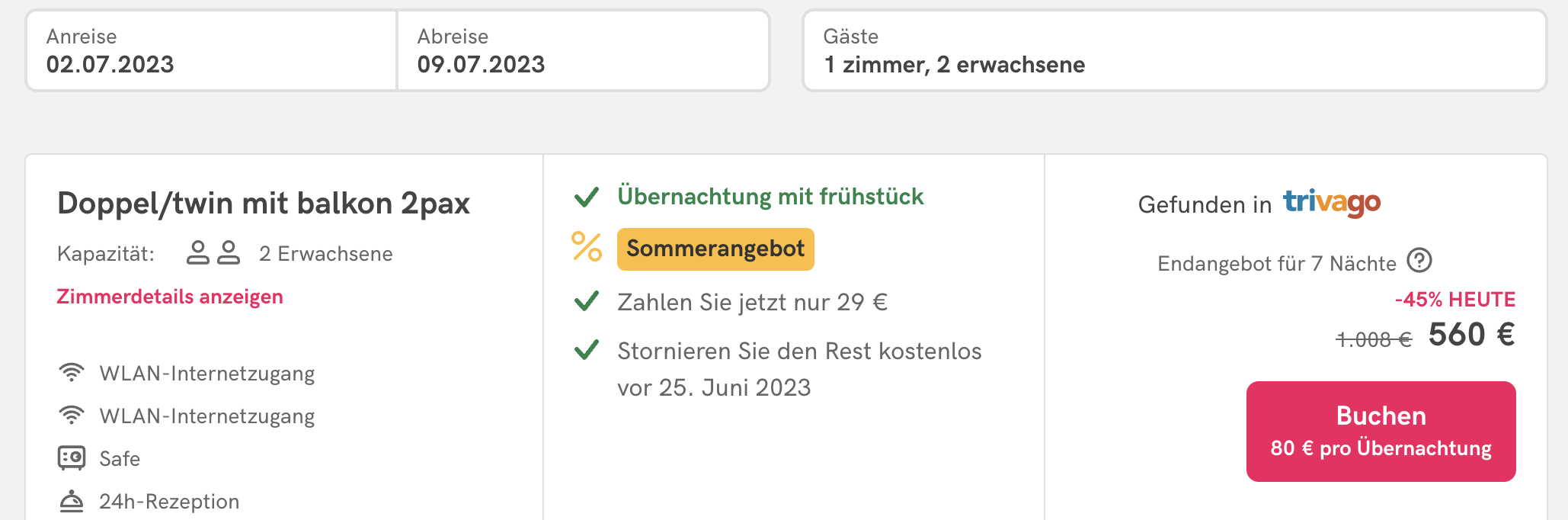Click the second WLAN wifi icon
This screenshot has width=1568, height=520.
[x=72, y=415]
